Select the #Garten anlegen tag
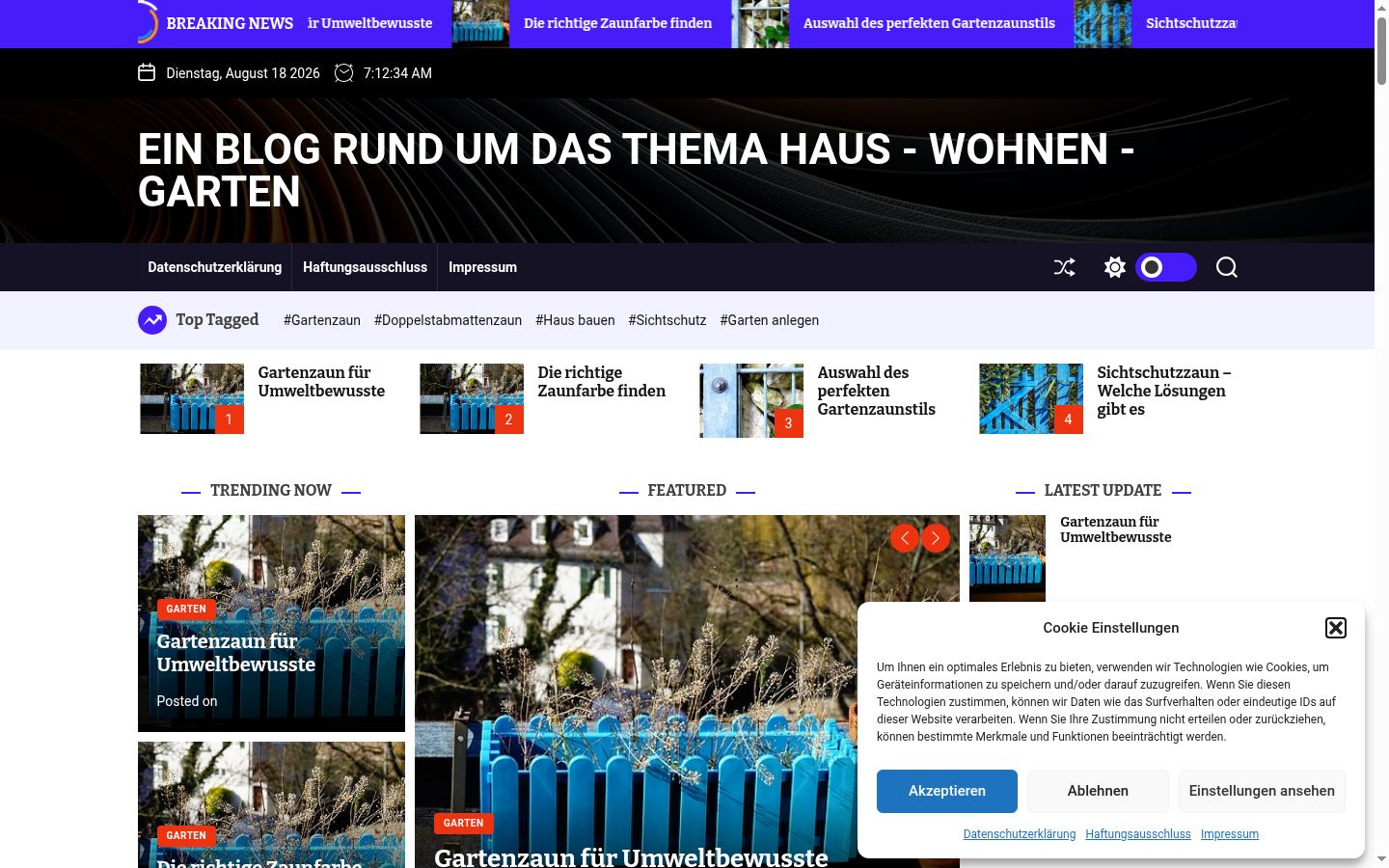 (x=770, y=320)
